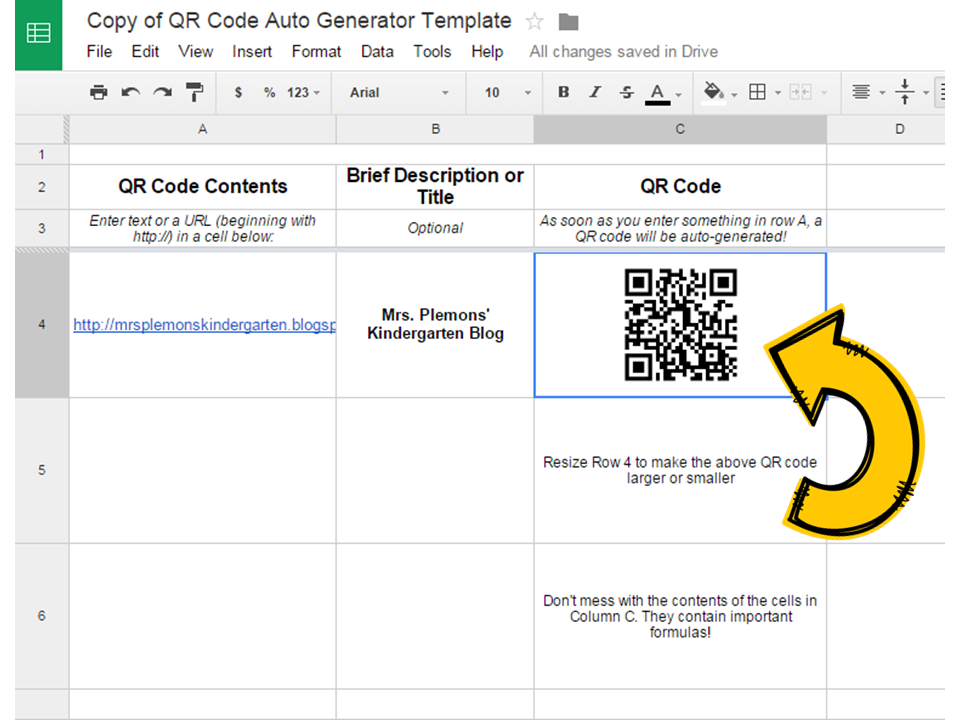Select 'Enter text or a URL' cell
The image size is (960, 720).
(x=203, y=228)
